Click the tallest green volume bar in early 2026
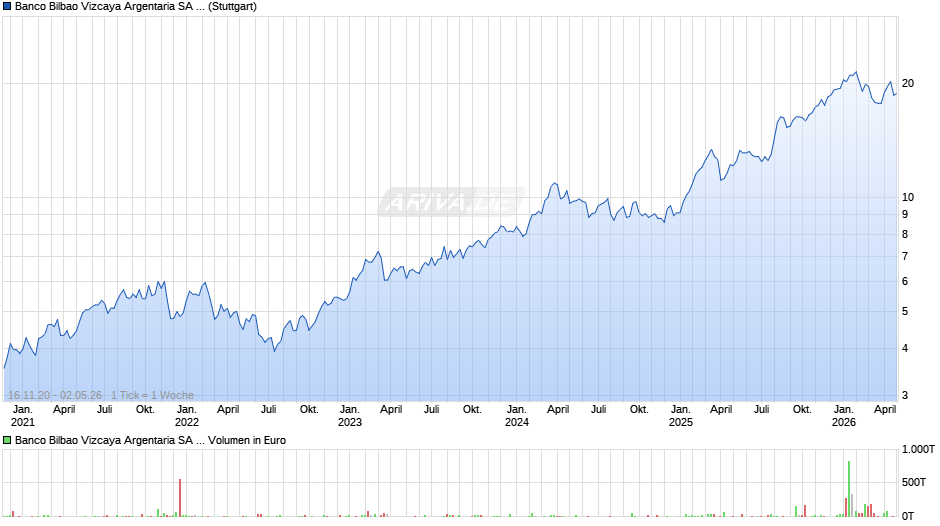This screenshot has height=526, width=940. coord(849,489)
